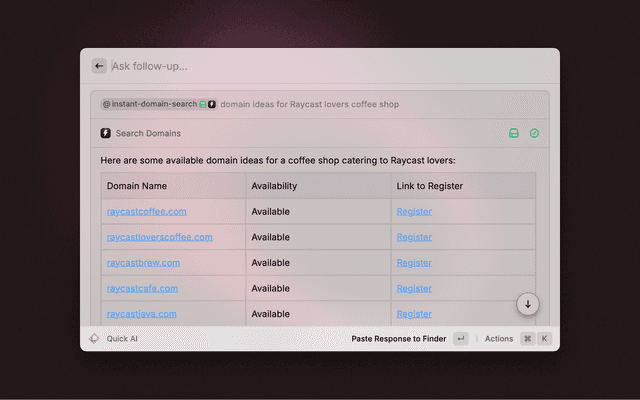640x400 pixels.
Task: Click the Search Domains lightning icon
Action: 106,133
